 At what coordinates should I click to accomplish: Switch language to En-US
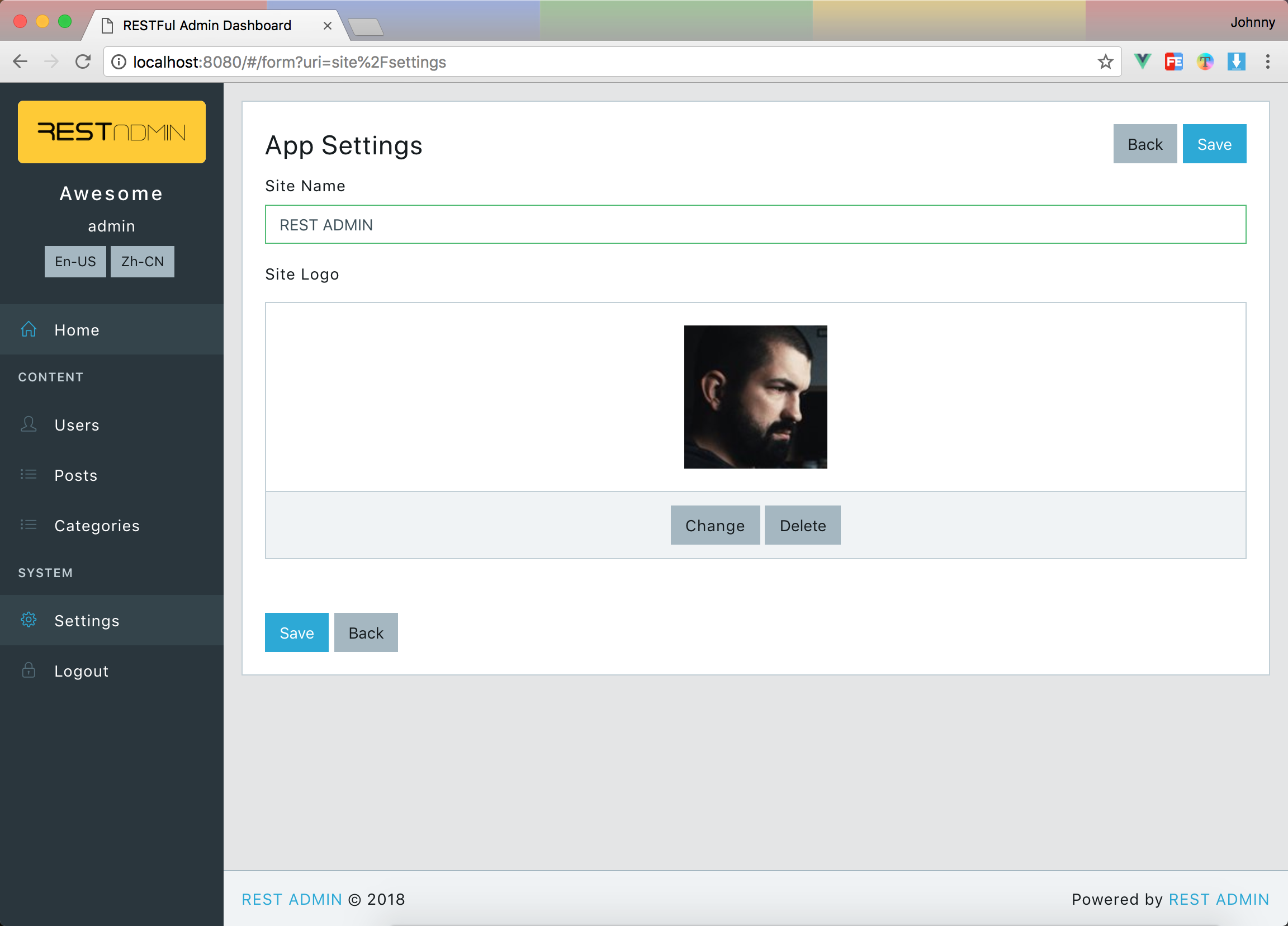click(x=75, y=261)
